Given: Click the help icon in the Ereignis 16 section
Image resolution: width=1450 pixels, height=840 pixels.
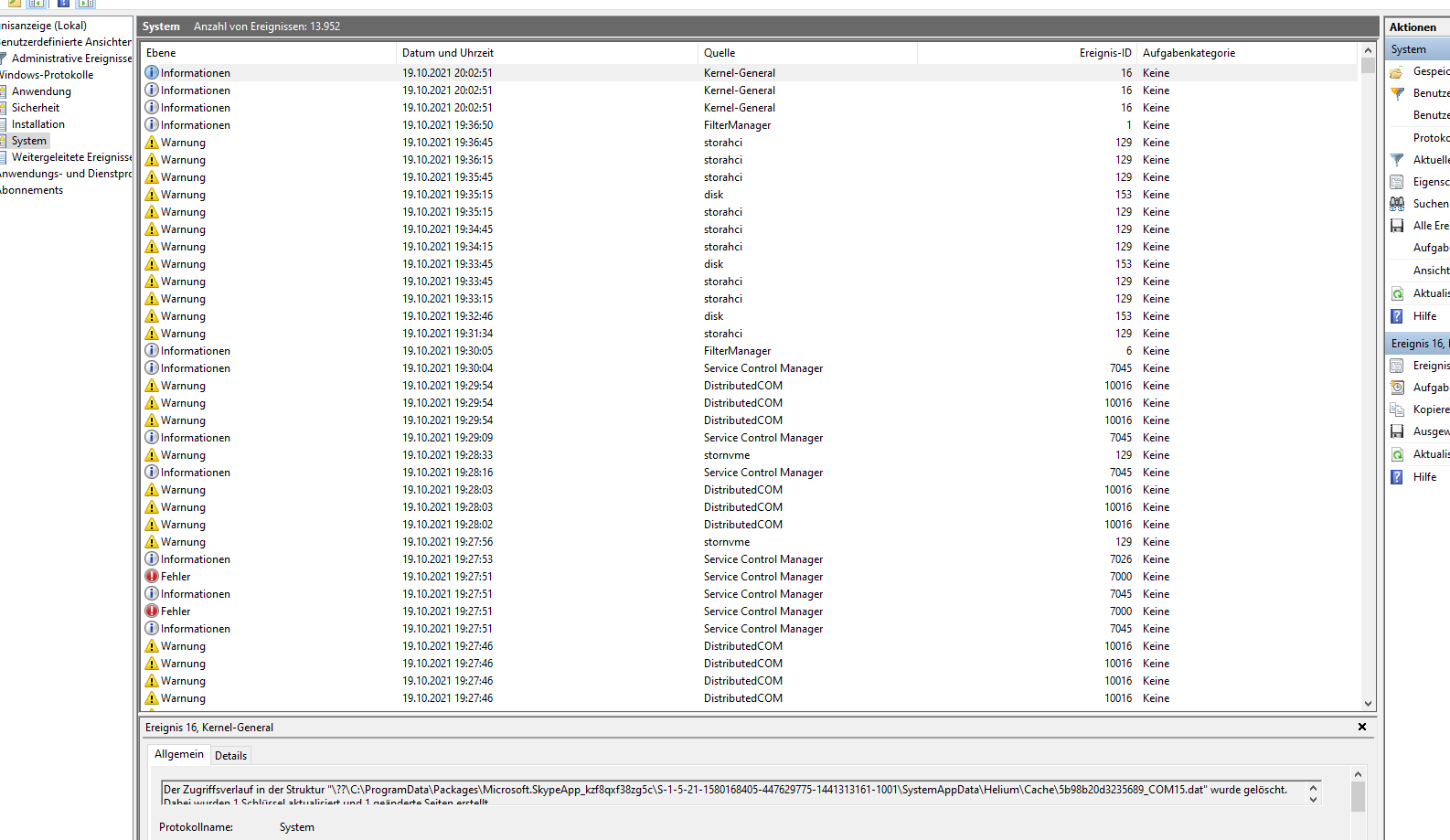Looking at the screenshot, I should click(1397, 477).
